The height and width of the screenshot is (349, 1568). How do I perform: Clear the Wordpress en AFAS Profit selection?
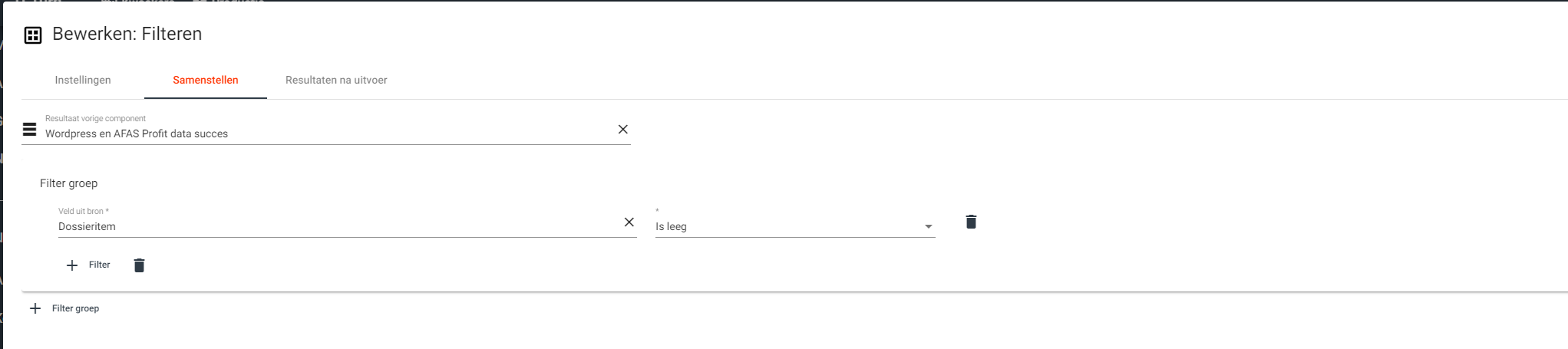tap(623, 130)
